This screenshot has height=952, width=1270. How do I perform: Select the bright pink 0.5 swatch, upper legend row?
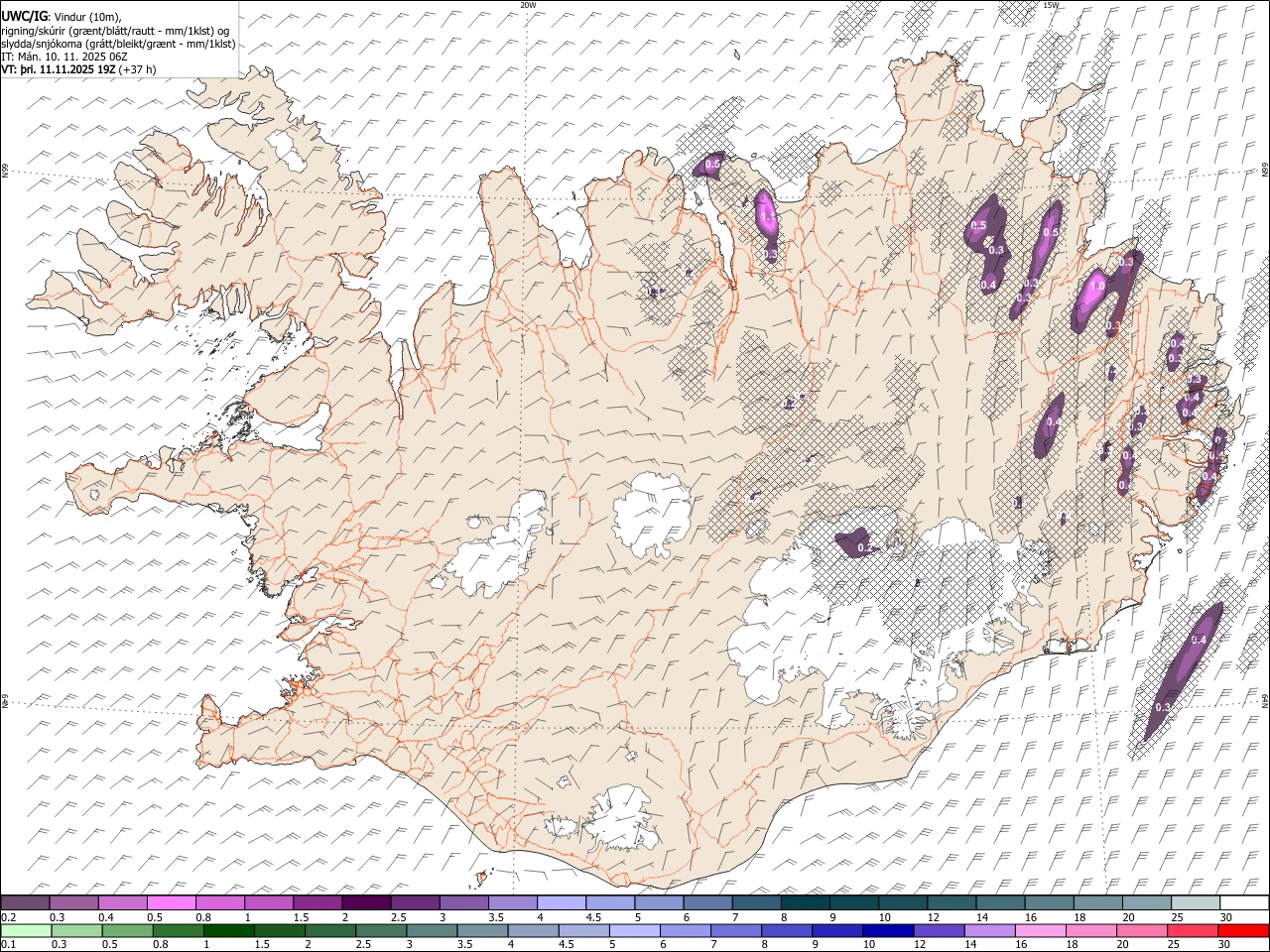(x=172, y=902)
